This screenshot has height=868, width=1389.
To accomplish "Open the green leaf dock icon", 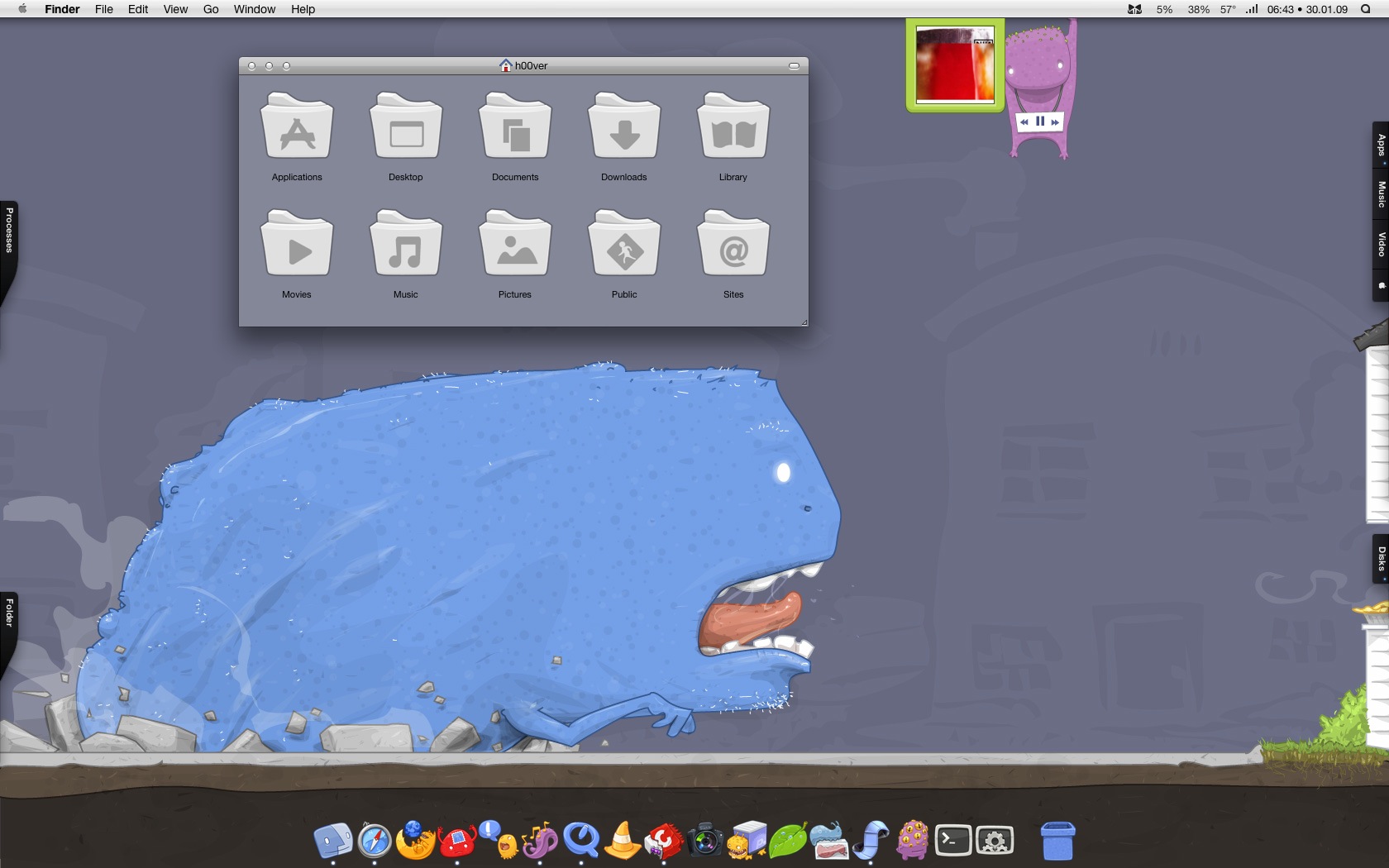I will 788,841.
